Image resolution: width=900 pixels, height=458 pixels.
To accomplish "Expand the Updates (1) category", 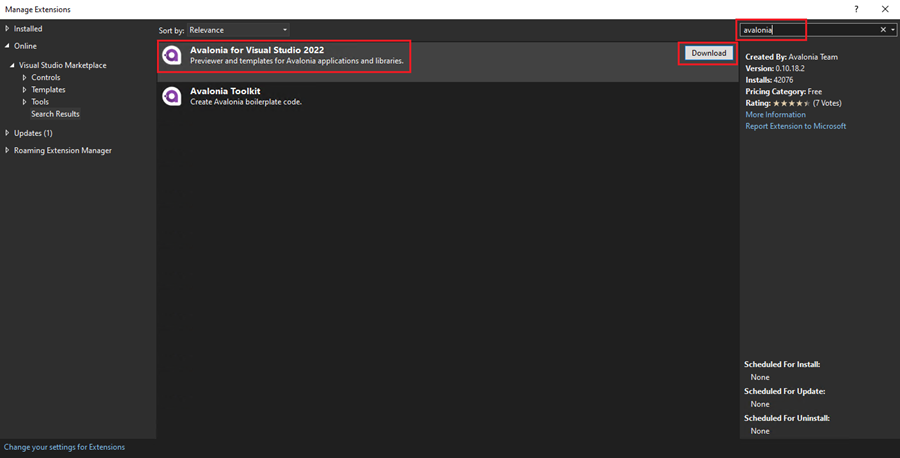I will click(7, 133).
